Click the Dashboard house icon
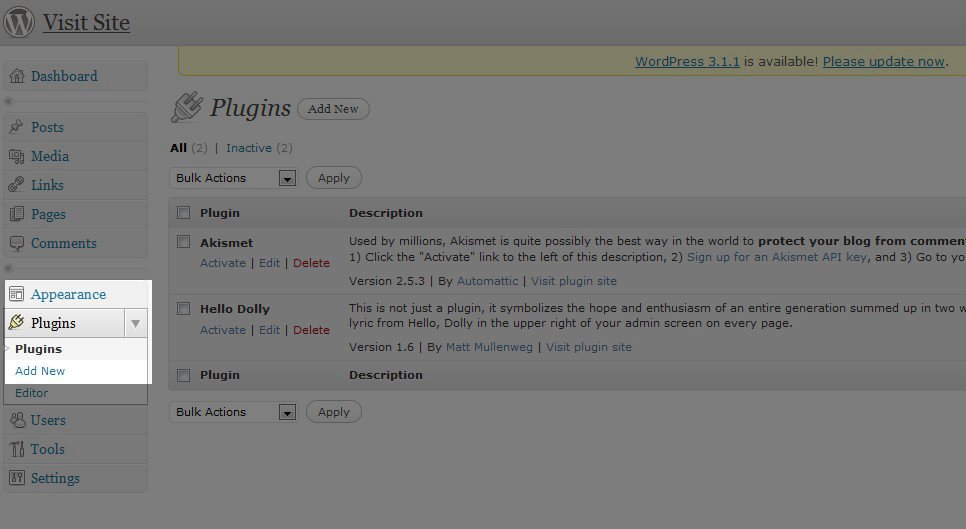Screen dimensions: 966x529 (x=17, y=76)
